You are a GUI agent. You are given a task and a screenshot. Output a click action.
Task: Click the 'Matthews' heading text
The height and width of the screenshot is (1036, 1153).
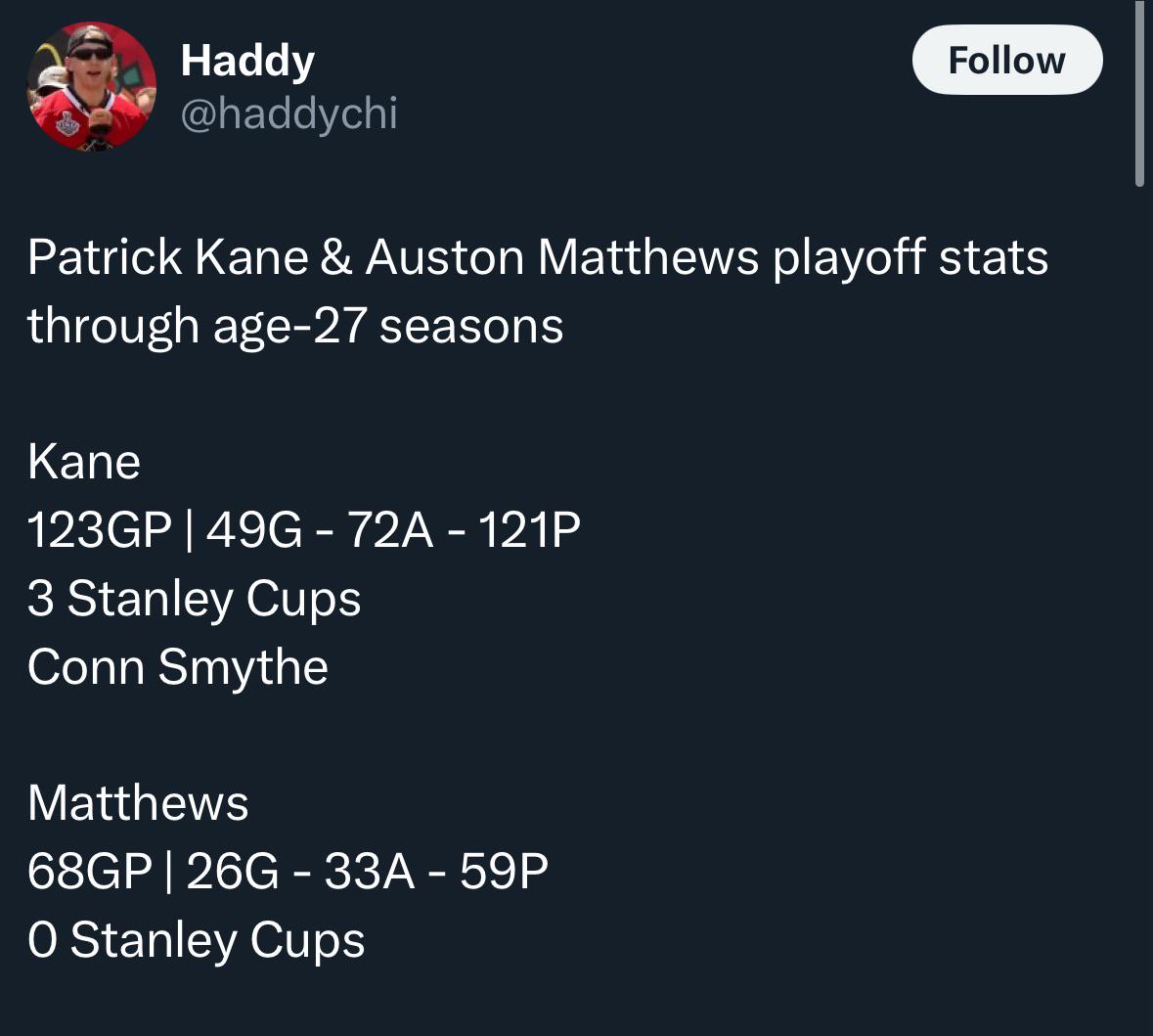point(138,803)
